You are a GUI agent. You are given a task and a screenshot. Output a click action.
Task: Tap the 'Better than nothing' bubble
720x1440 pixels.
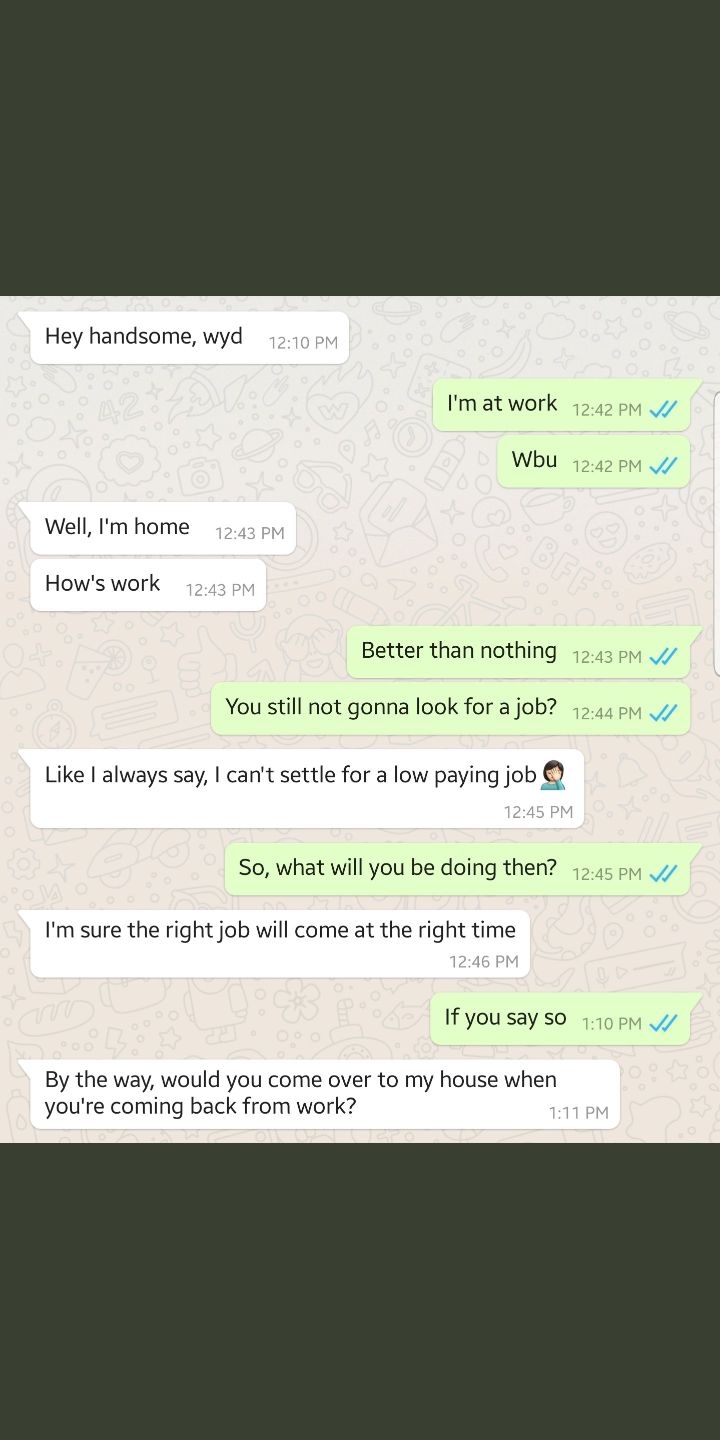[x=524, y=652]
